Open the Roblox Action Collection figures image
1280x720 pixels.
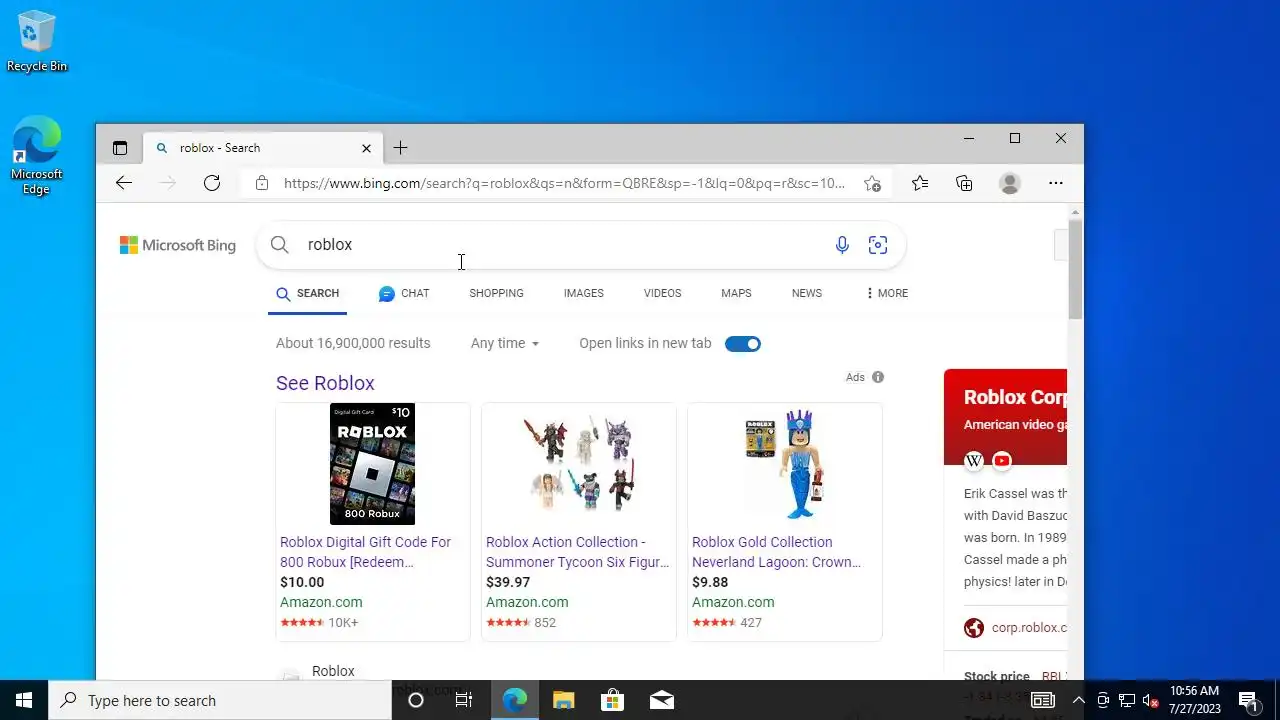pyautogui.click(x=578, y=464)
